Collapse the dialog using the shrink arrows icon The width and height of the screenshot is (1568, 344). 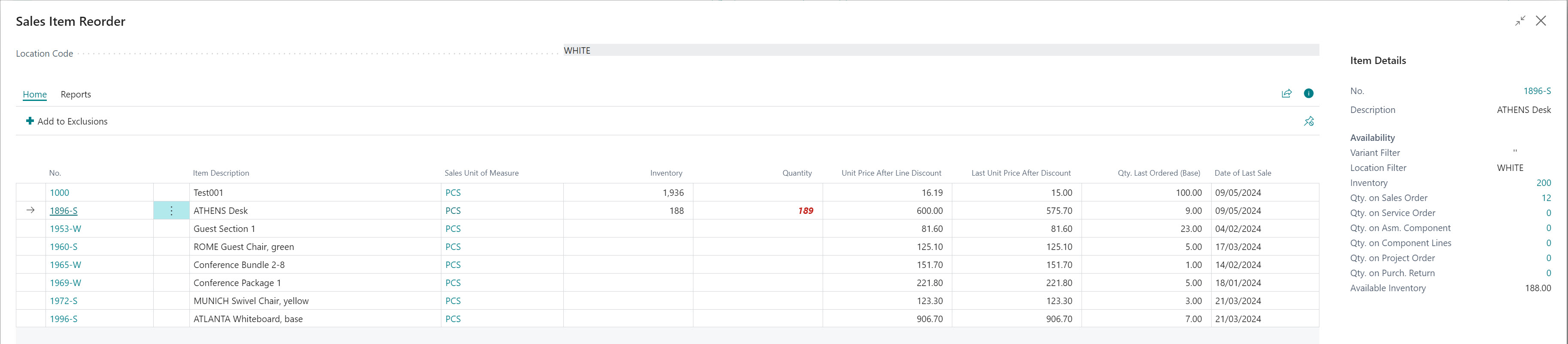(x=1520, y=21)
